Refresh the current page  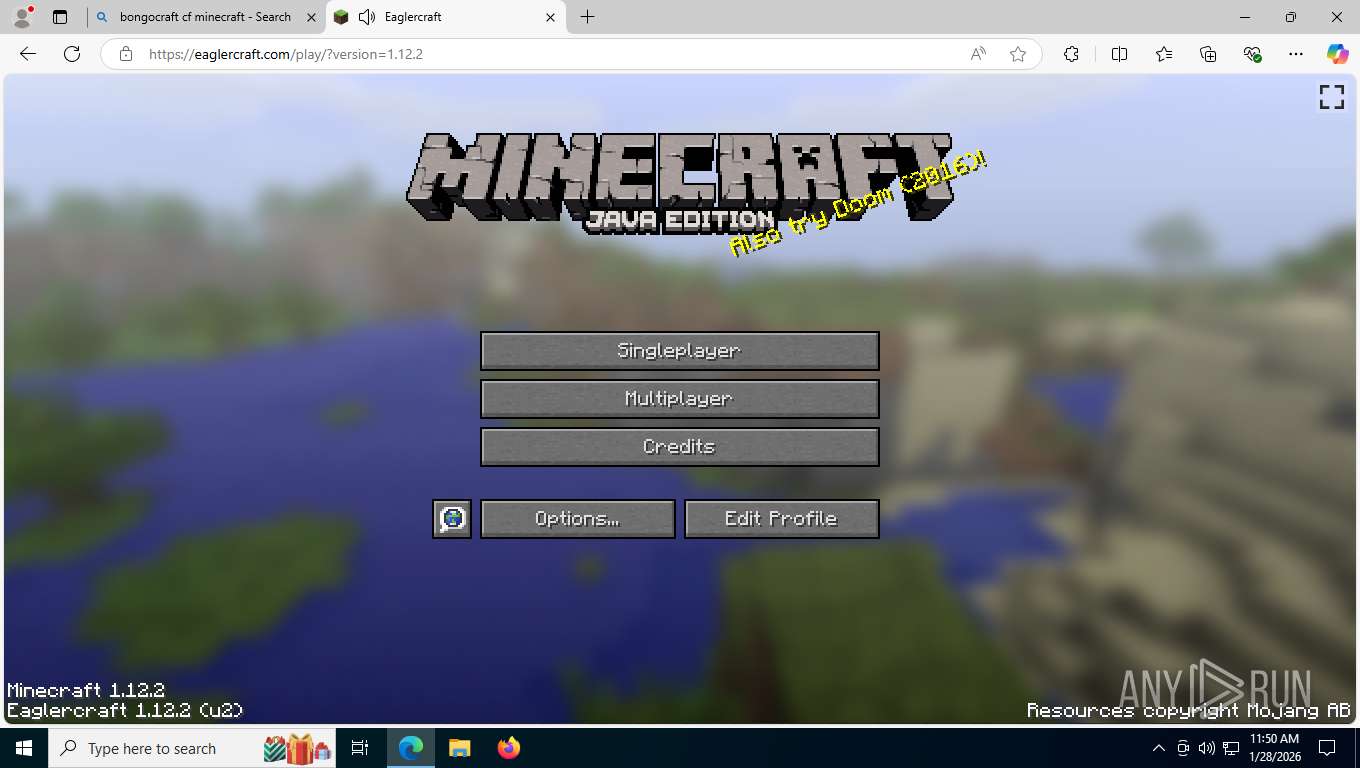(x=72, y=54)
